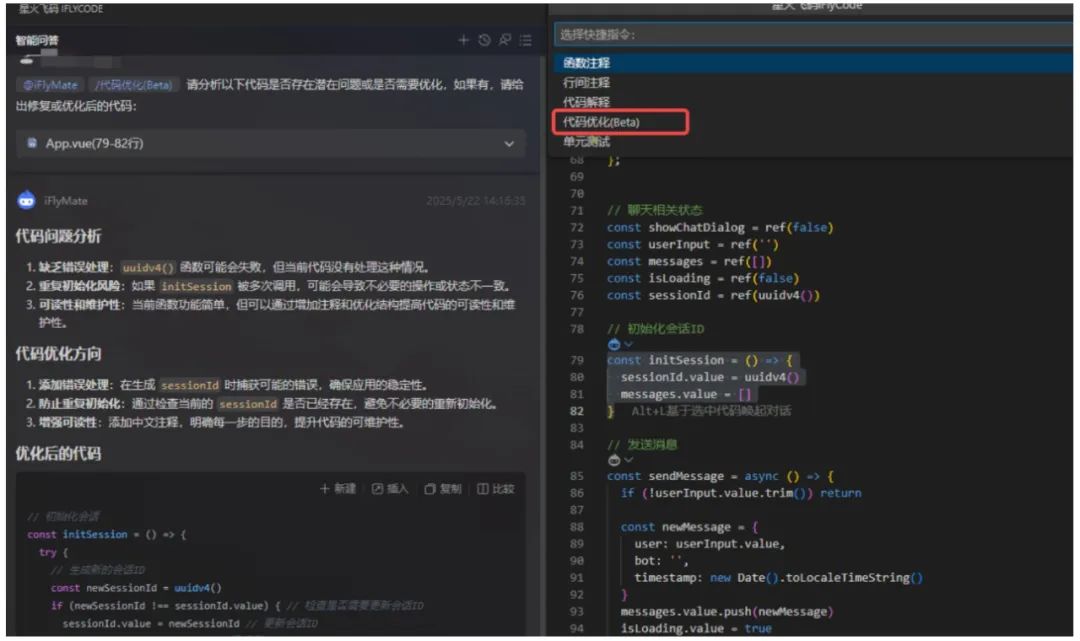Click inline code initSession in analysis list
1080x641 pixels.
[196, 286]
